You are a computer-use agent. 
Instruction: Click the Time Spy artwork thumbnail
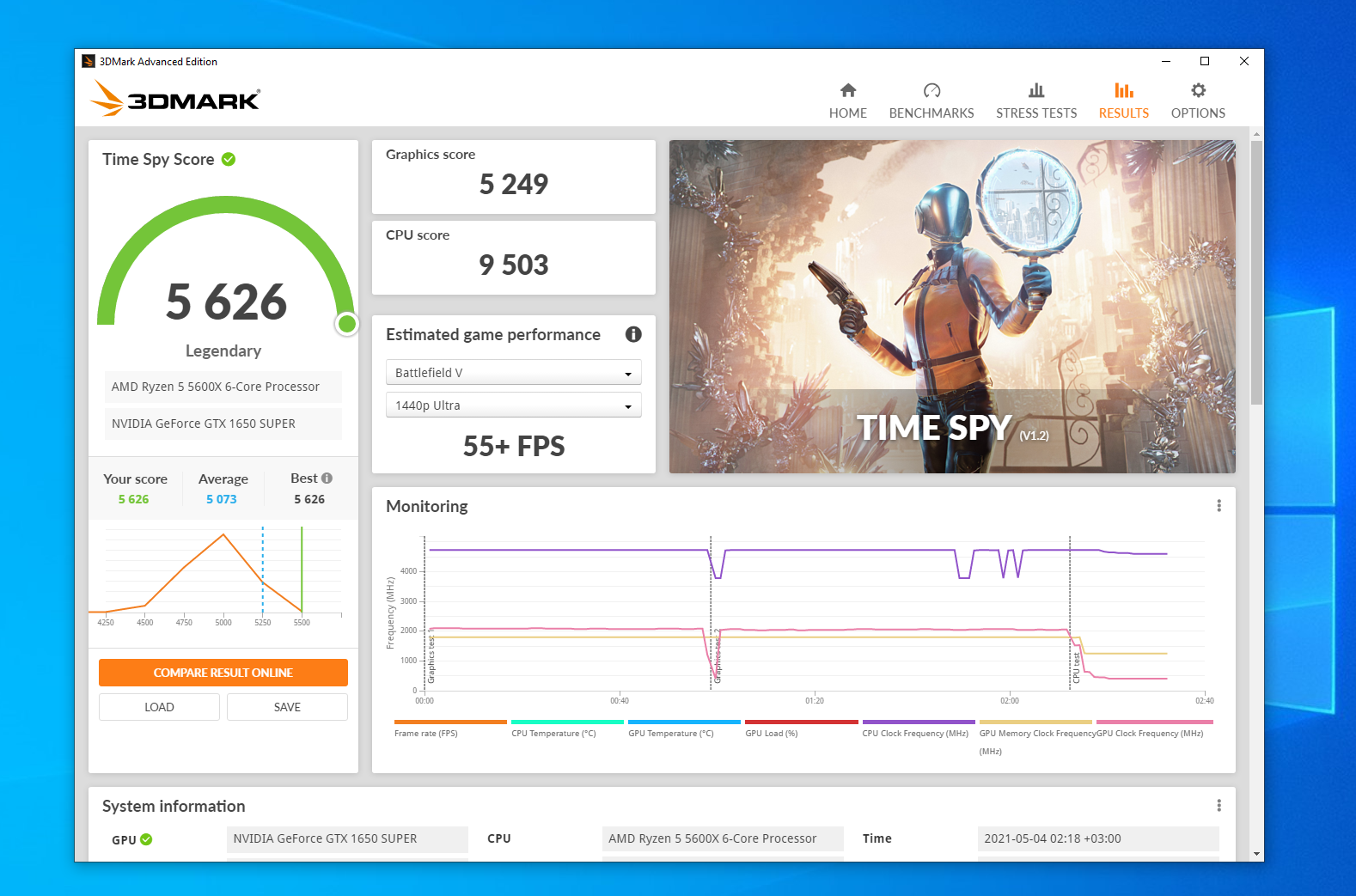coord(952,307)
